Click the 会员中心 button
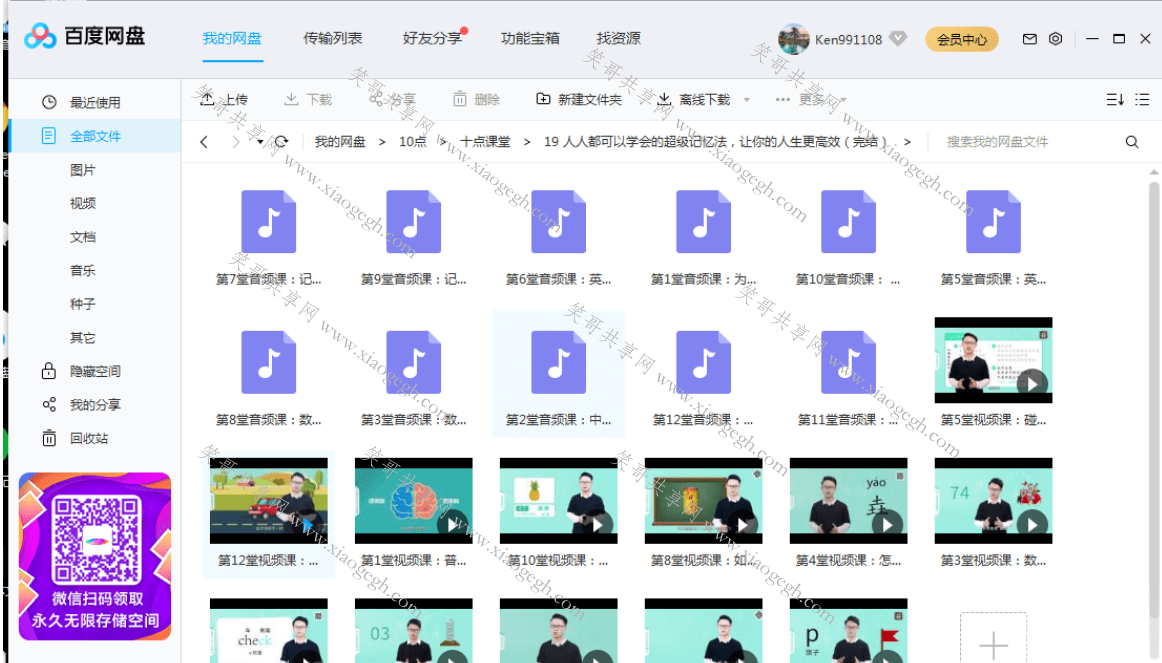Viewport: 1162px width, 663px height. tap(961, 39)
